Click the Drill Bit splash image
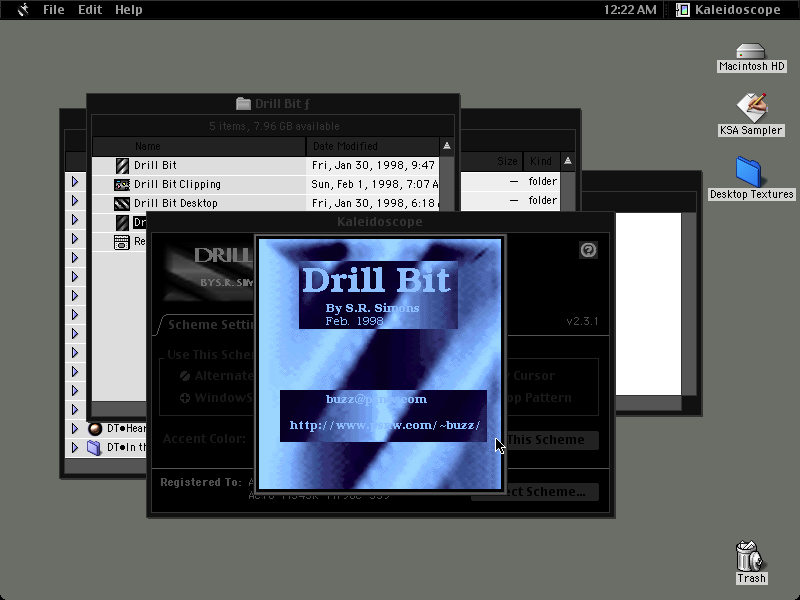Image resolution: width=800 pixels, height=600 pixels. point(380,364)
